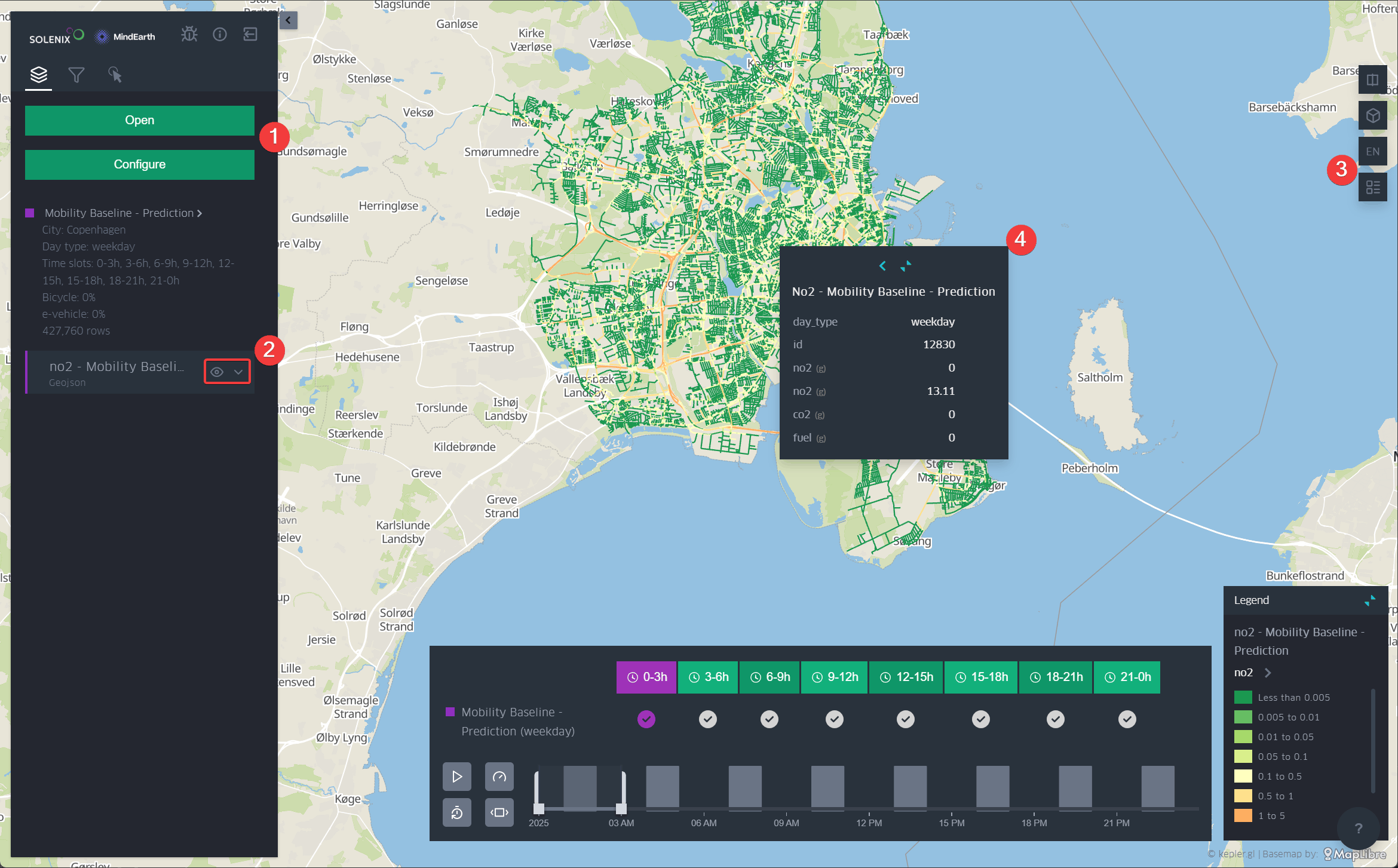Expand no2 legend chevron
The height and width of the screenshot is (868, 1398).
point(1268,673)
